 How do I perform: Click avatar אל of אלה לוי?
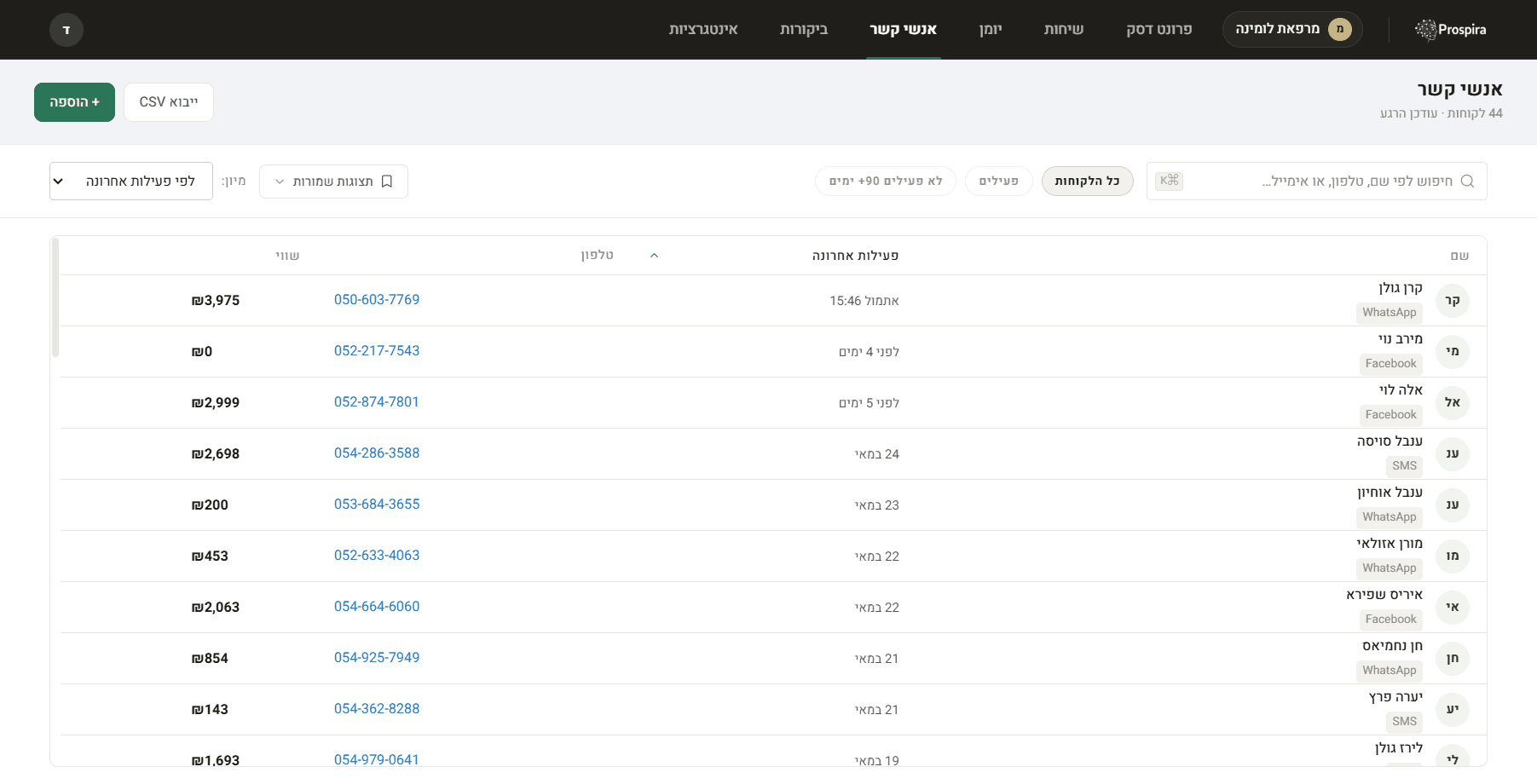pyautogui.click(x=1453, y=402)
